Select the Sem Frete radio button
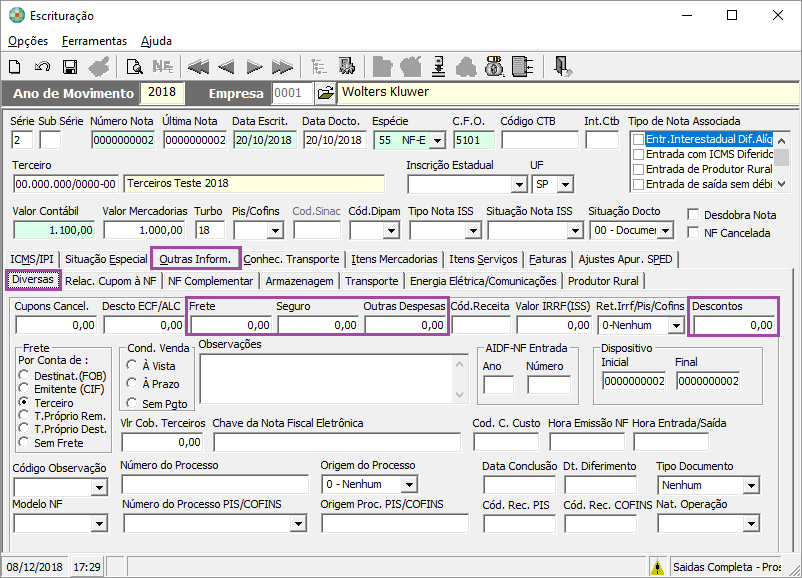802x578 pixels. (x=24, y=442)
